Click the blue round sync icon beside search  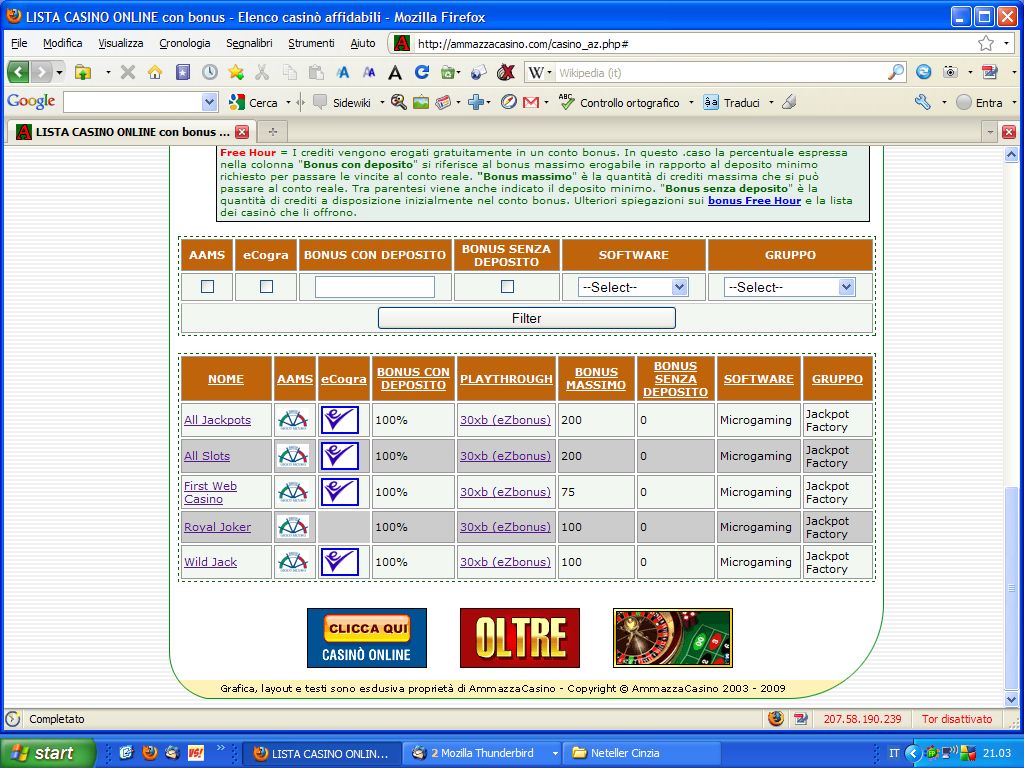point(923,72)
